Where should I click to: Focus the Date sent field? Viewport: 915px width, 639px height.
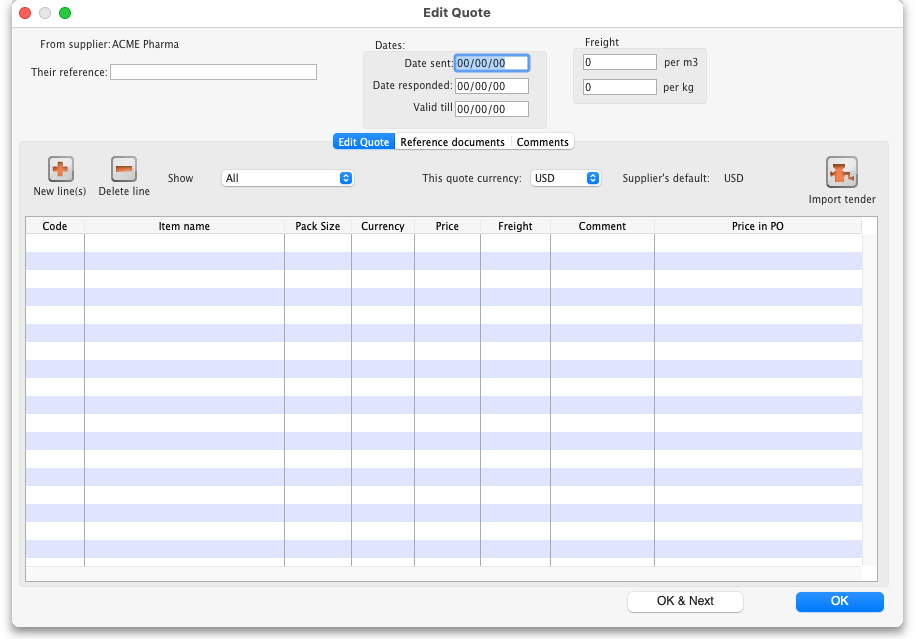491,63
